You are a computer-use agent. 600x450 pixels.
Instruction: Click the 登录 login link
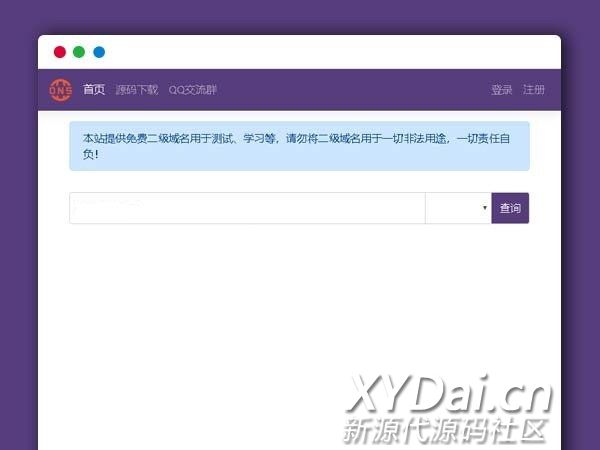coord(501,90)
